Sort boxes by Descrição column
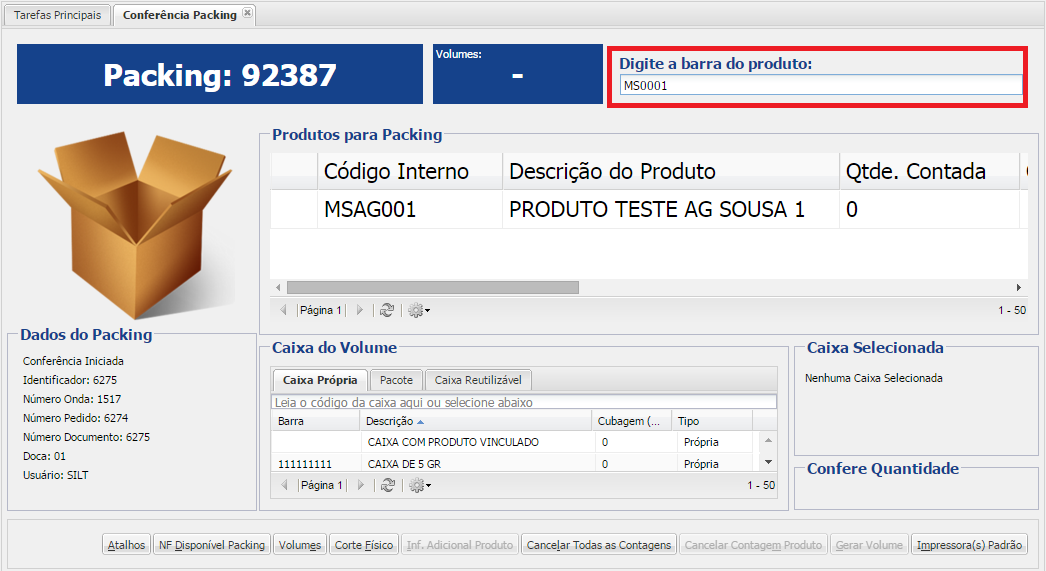 (x=476, y=421)
